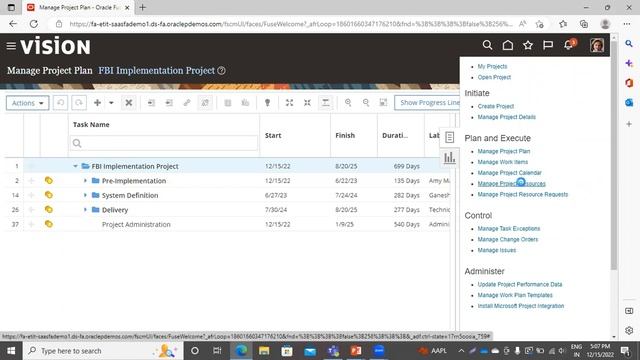Expand the Delivery task

point(85,209)
